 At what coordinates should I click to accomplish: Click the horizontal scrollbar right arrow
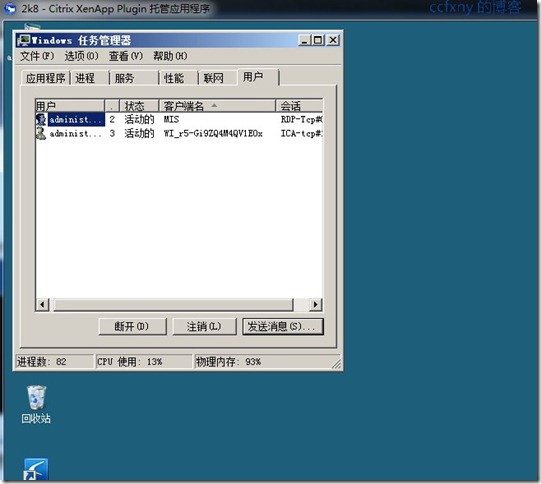(315, 305)
